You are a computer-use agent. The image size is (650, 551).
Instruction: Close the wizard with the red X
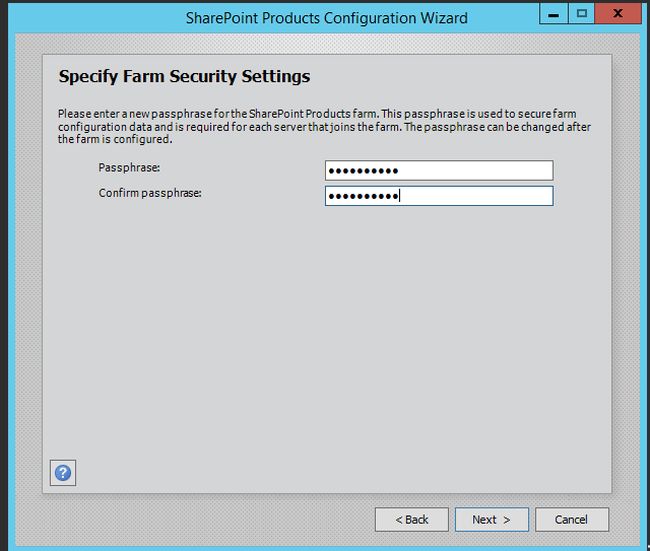tap(618, 14)
